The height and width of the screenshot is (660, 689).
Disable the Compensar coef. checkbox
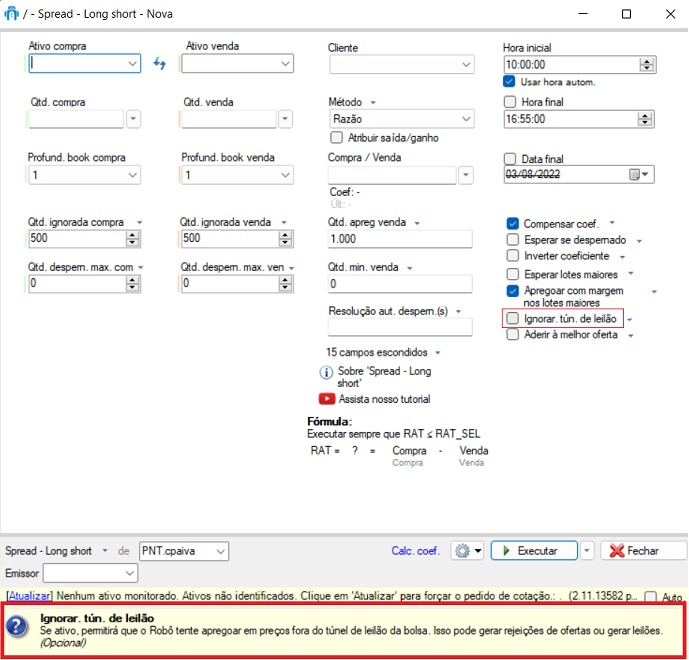point(513,223)
